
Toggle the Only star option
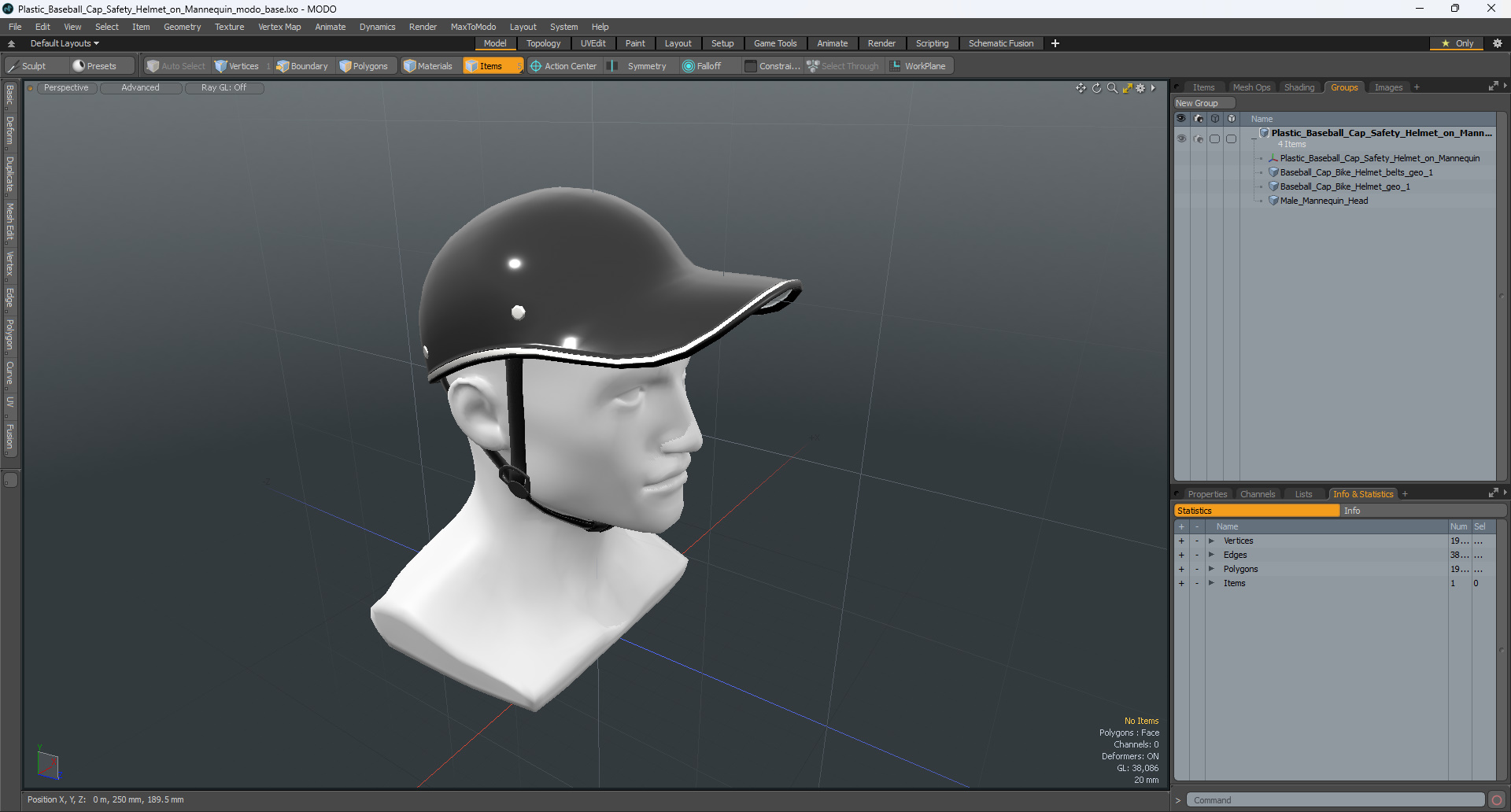[x=1457, y=43]
